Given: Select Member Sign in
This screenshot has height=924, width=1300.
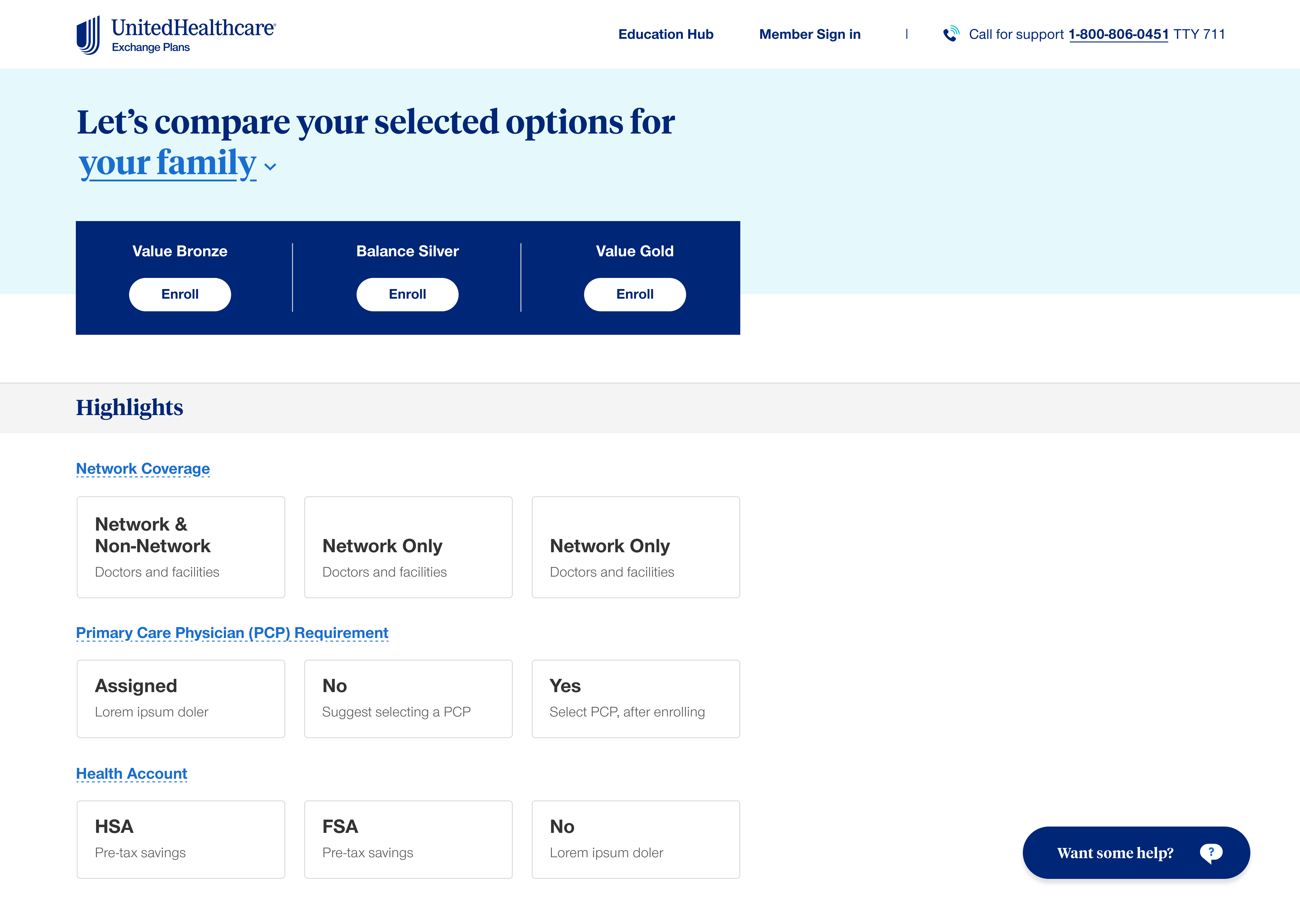Looking at the screenshot, I should pyautogui.click(x=809, y=34).
